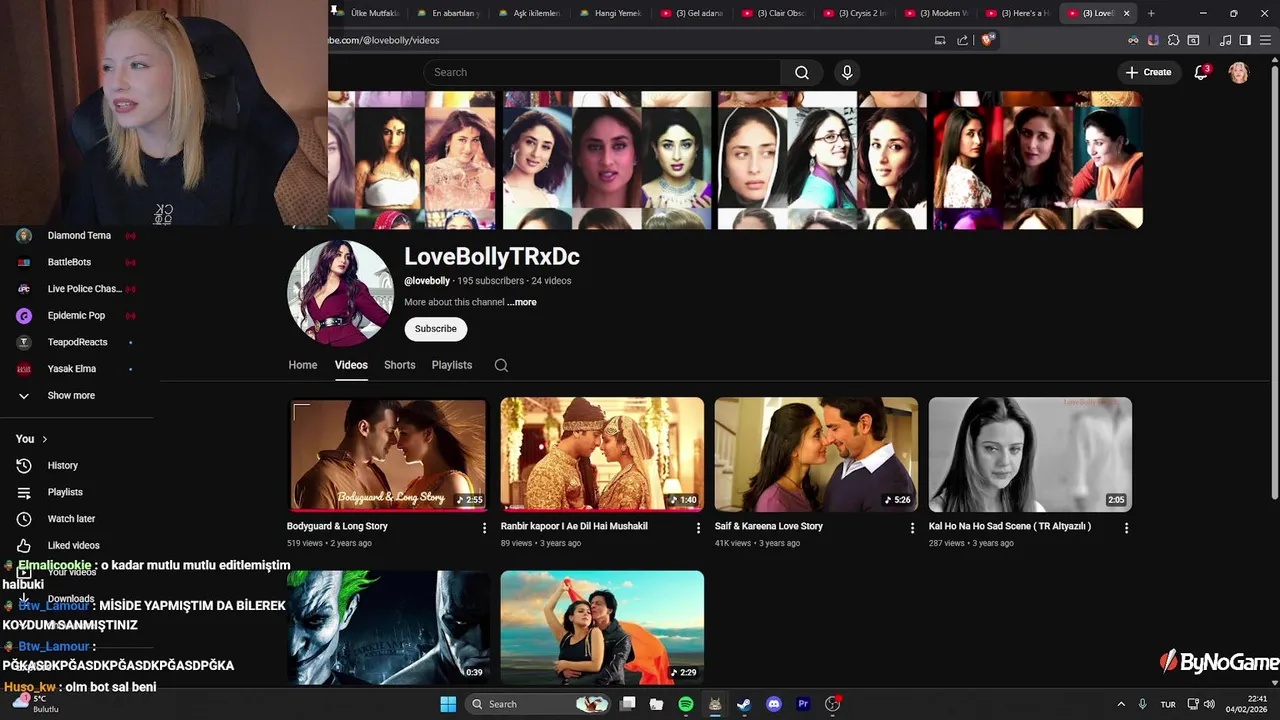Open Diamond Tema subscription
This screenshot has width=1280, height=720.
coord(77,236)
